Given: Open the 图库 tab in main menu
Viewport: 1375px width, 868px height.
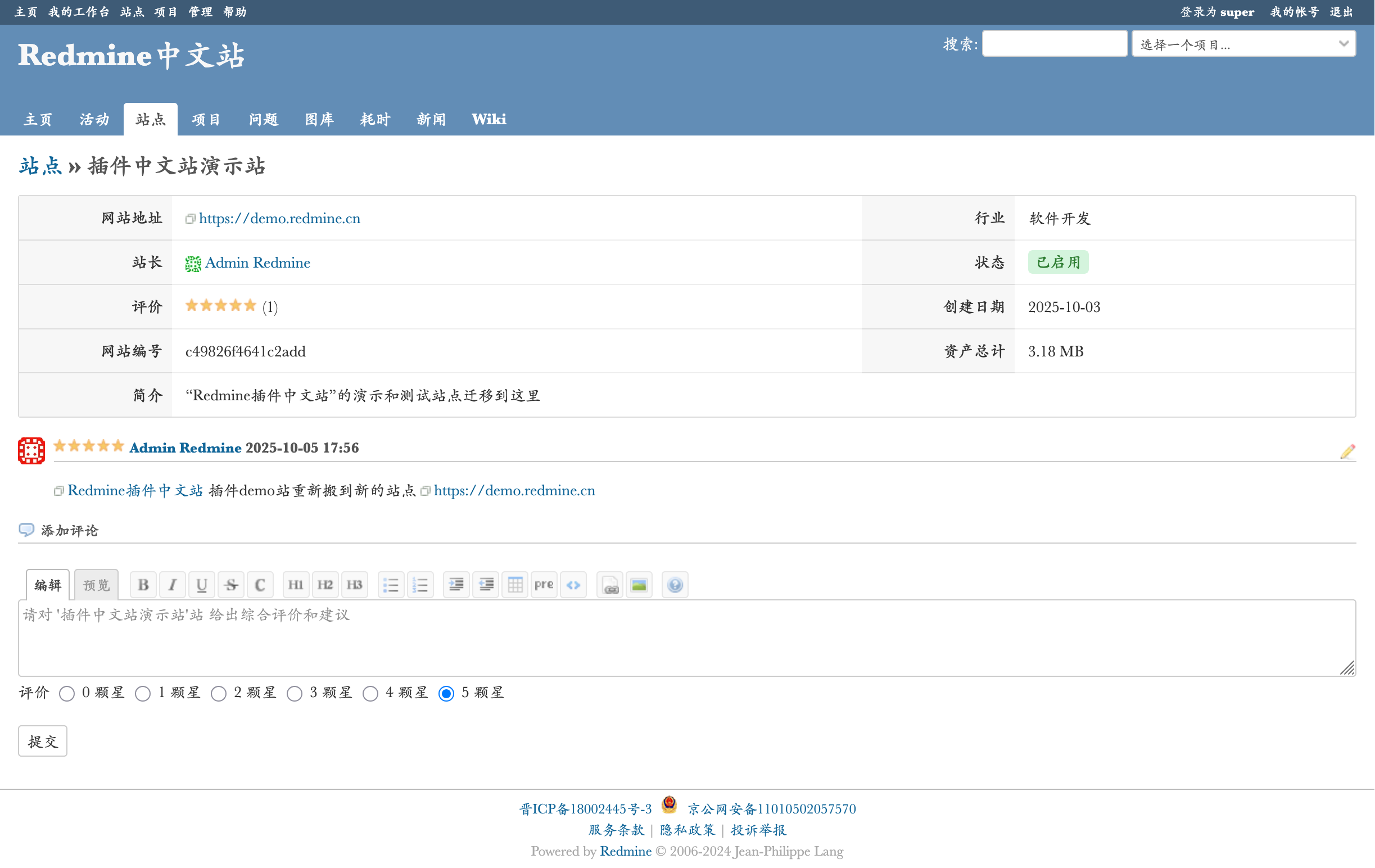Looking at the screenshot, I should pos(319,119).
